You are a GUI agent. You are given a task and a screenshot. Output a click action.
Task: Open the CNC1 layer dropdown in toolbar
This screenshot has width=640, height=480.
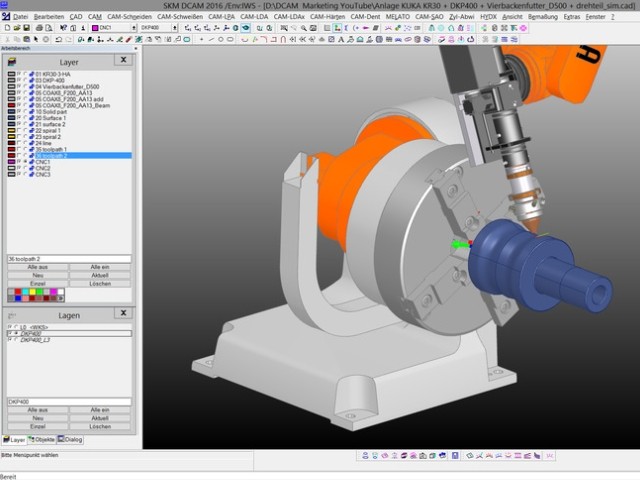tap(134, 28)
